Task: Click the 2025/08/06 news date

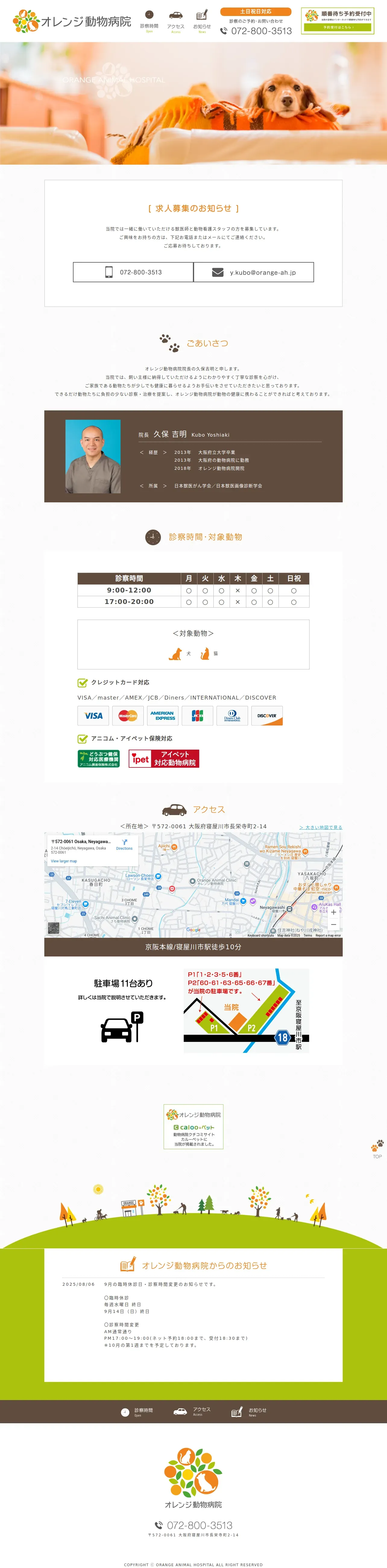Action: (x=78, y=1284)
